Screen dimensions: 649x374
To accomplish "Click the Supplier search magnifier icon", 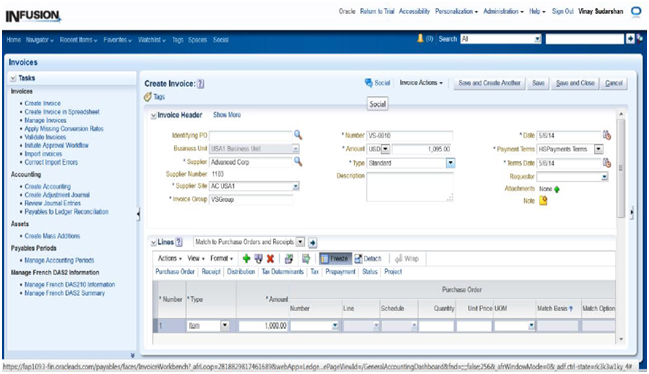I will point(298,161).
